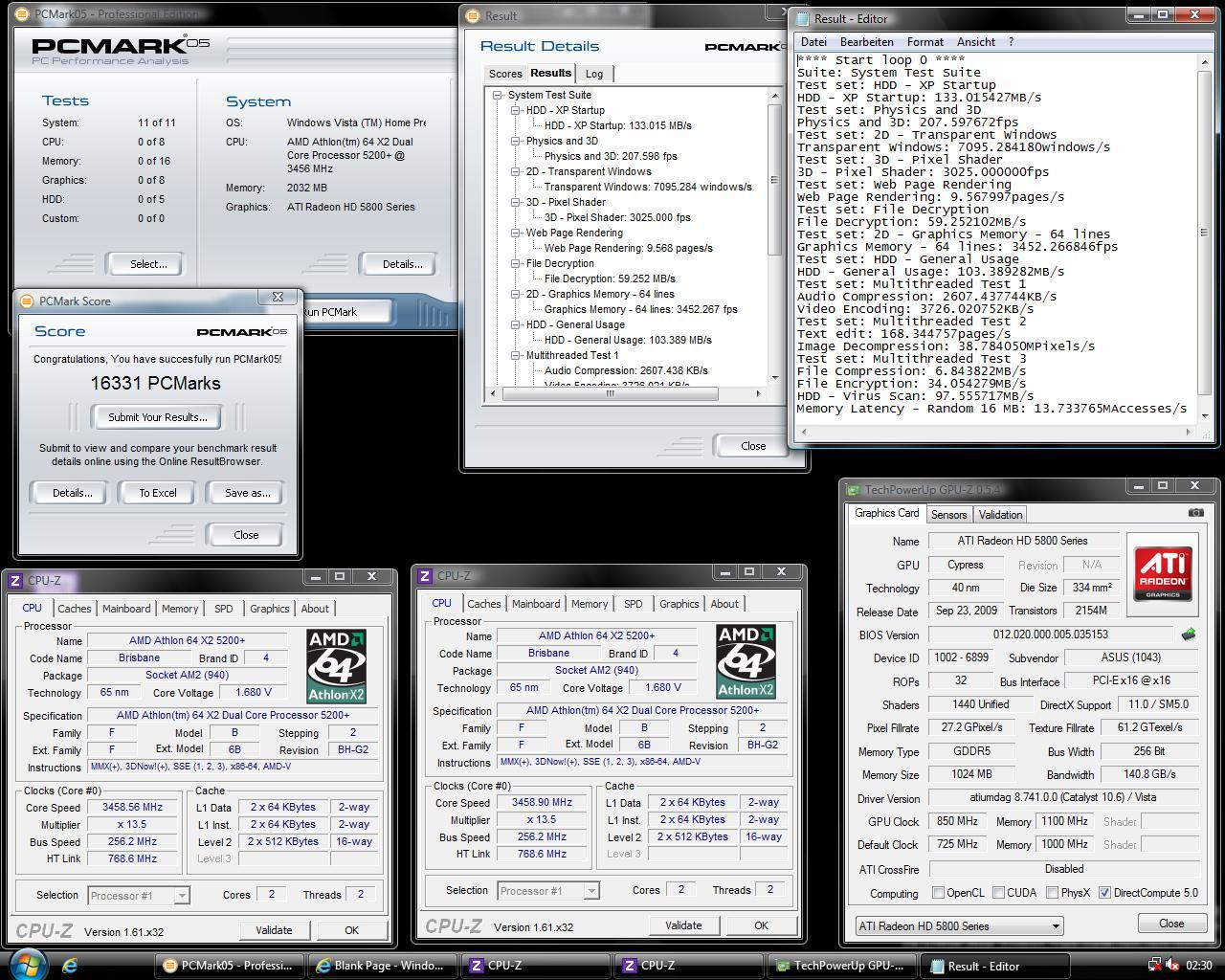Open the Graphics tab in left CPU-Z
Viewport: 1225px width, 980px height.
point(269,609)
